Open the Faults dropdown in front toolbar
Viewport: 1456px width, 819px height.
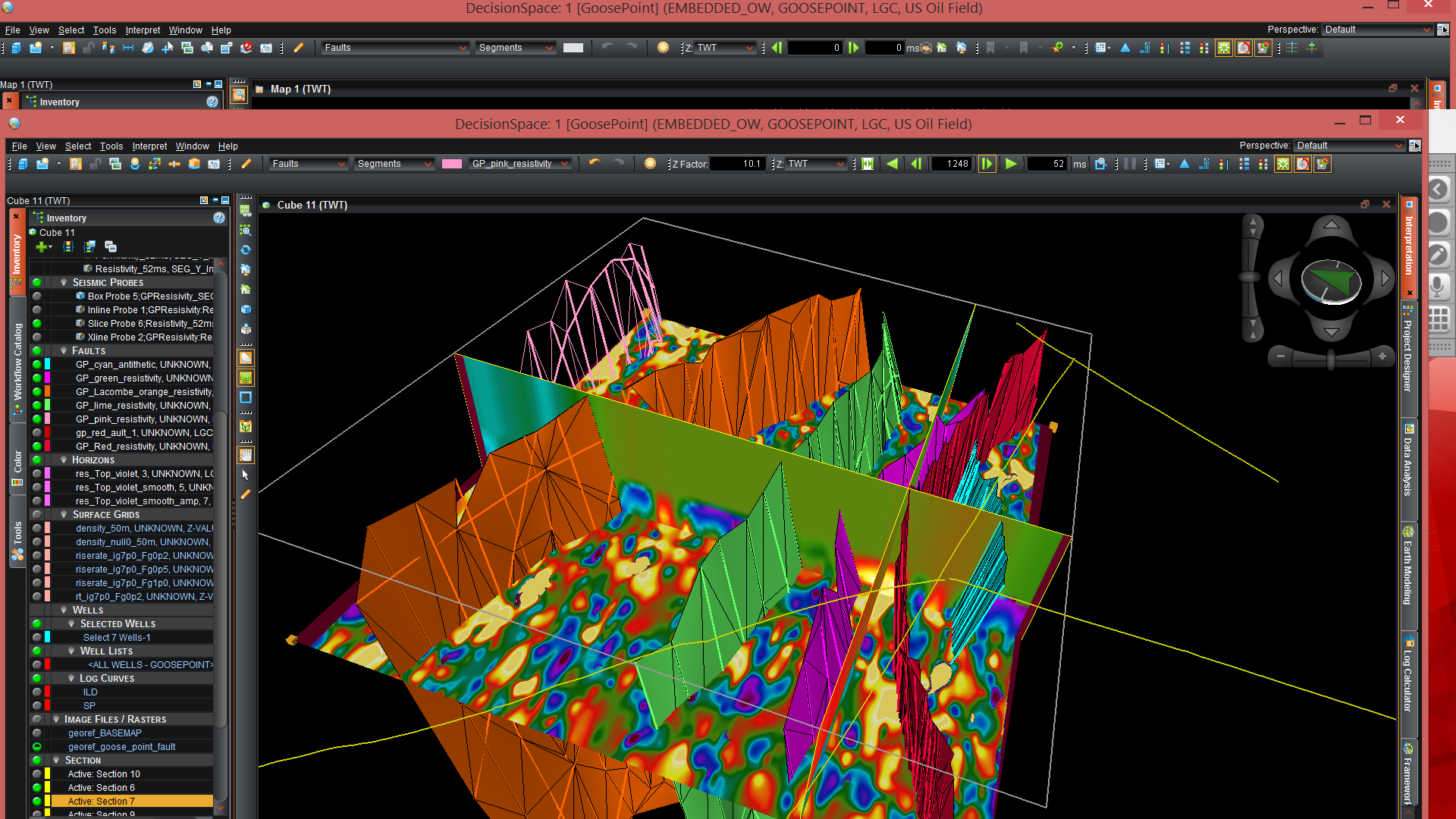tap(309, 164)
